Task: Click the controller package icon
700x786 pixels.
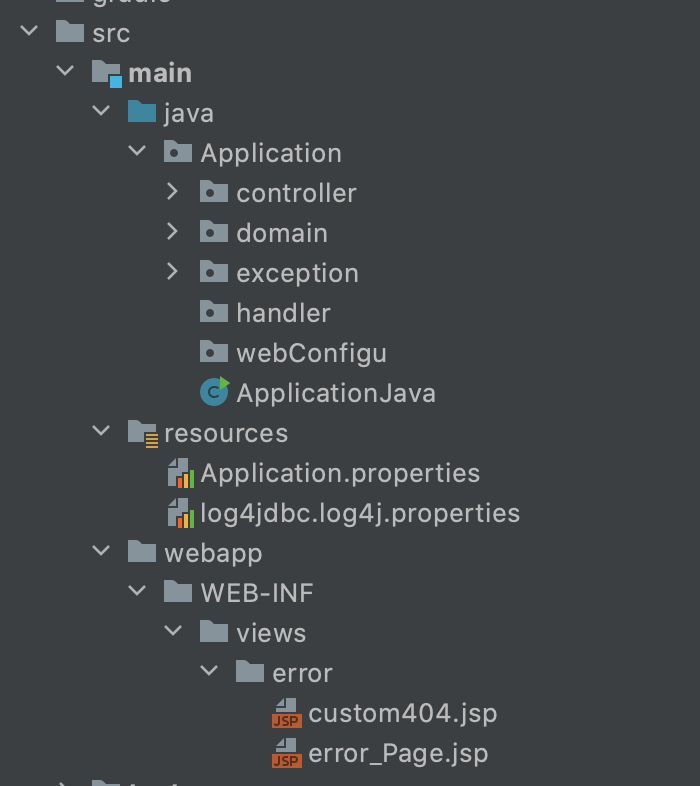Action: [x=214, y=191]
